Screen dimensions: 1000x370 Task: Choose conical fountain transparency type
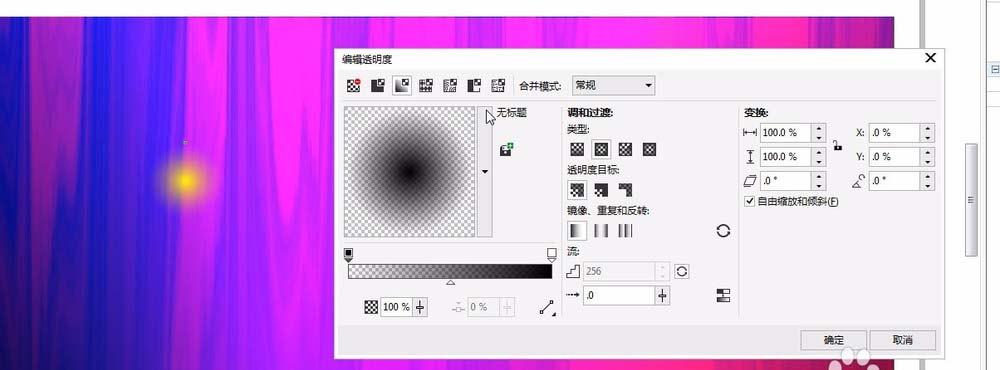click(x=625, y=150)
